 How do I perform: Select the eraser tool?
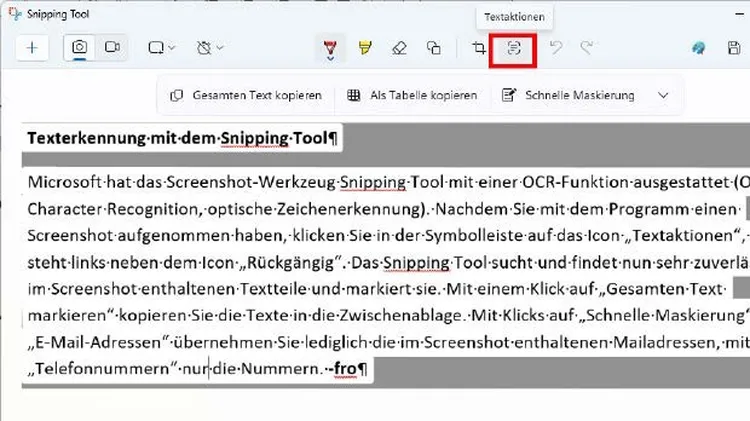coord(399,48)
